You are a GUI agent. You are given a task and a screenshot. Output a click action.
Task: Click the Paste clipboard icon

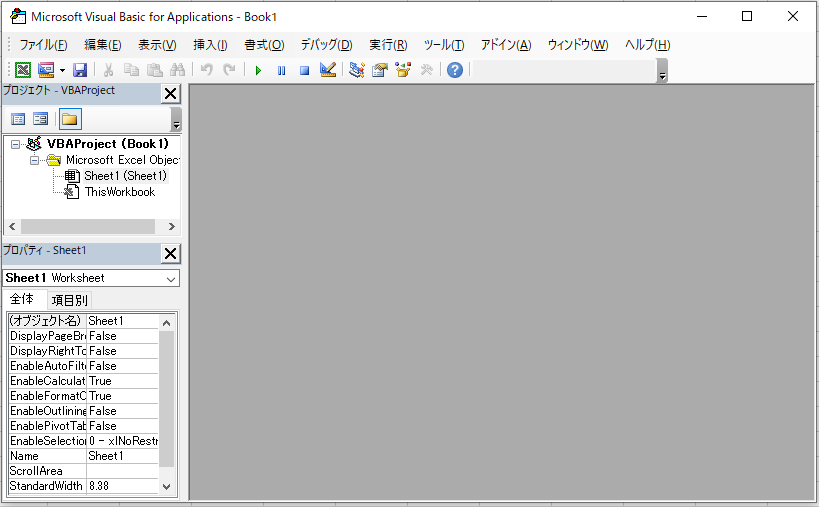[x=155, y=69]
